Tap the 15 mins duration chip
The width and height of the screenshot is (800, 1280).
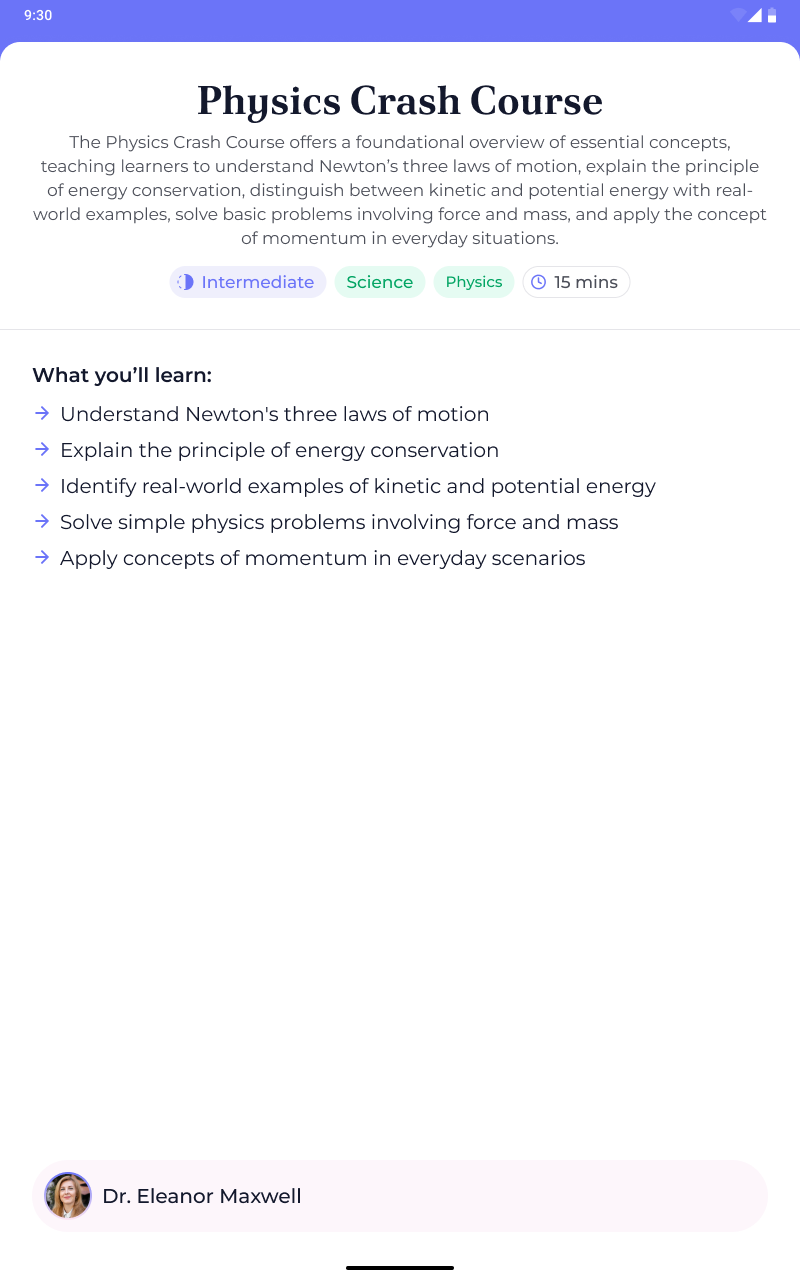point(576,282)
